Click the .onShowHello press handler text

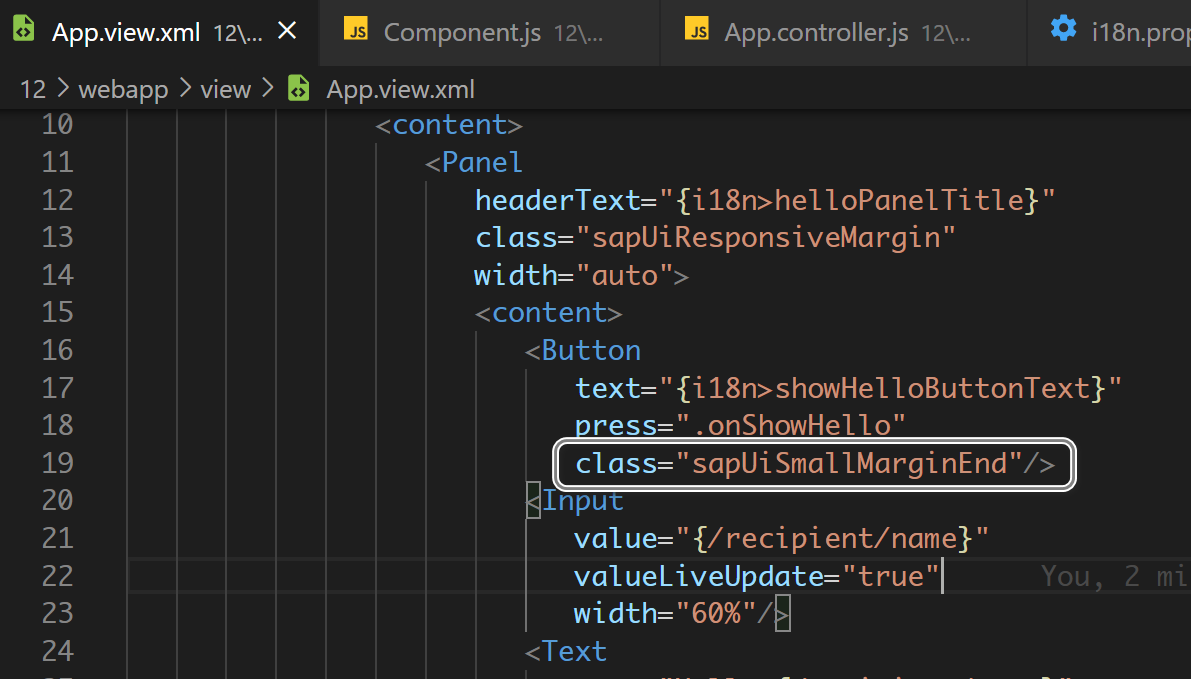[x=790, y=425]
